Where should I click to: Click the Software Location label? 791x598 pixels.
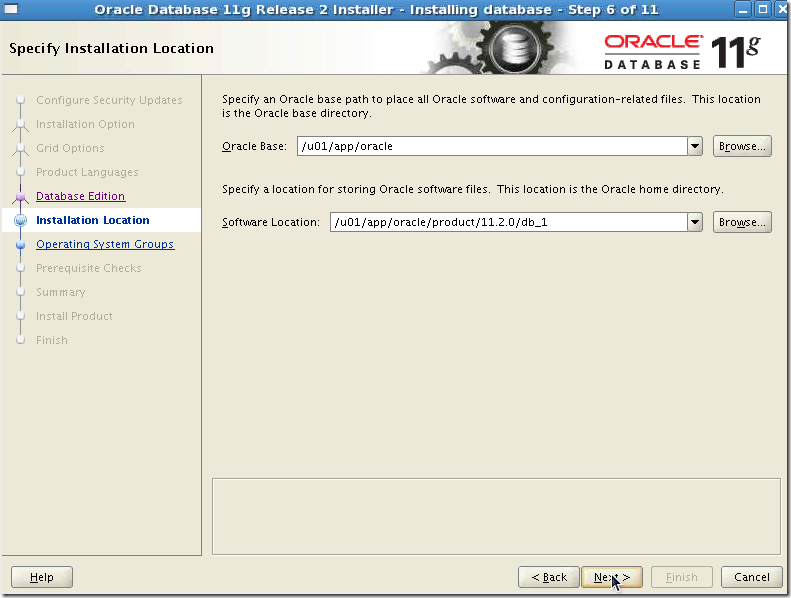(x=271, y=222)
